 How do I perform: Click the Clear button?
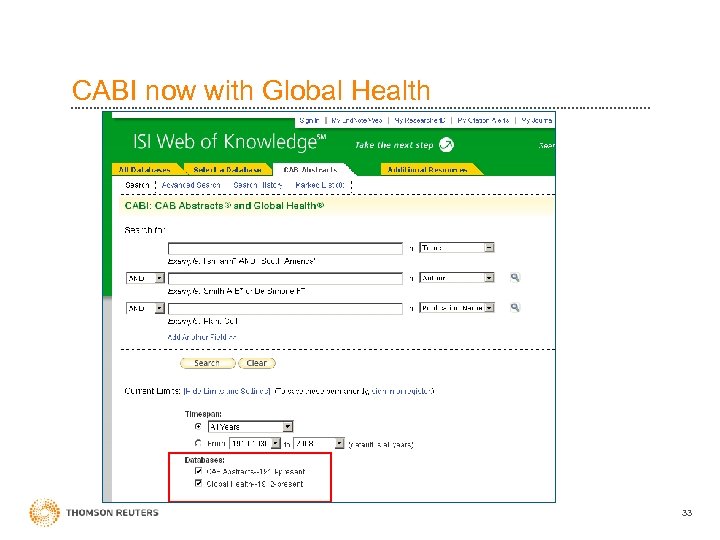pyautogui.click(x=257, y=363)
